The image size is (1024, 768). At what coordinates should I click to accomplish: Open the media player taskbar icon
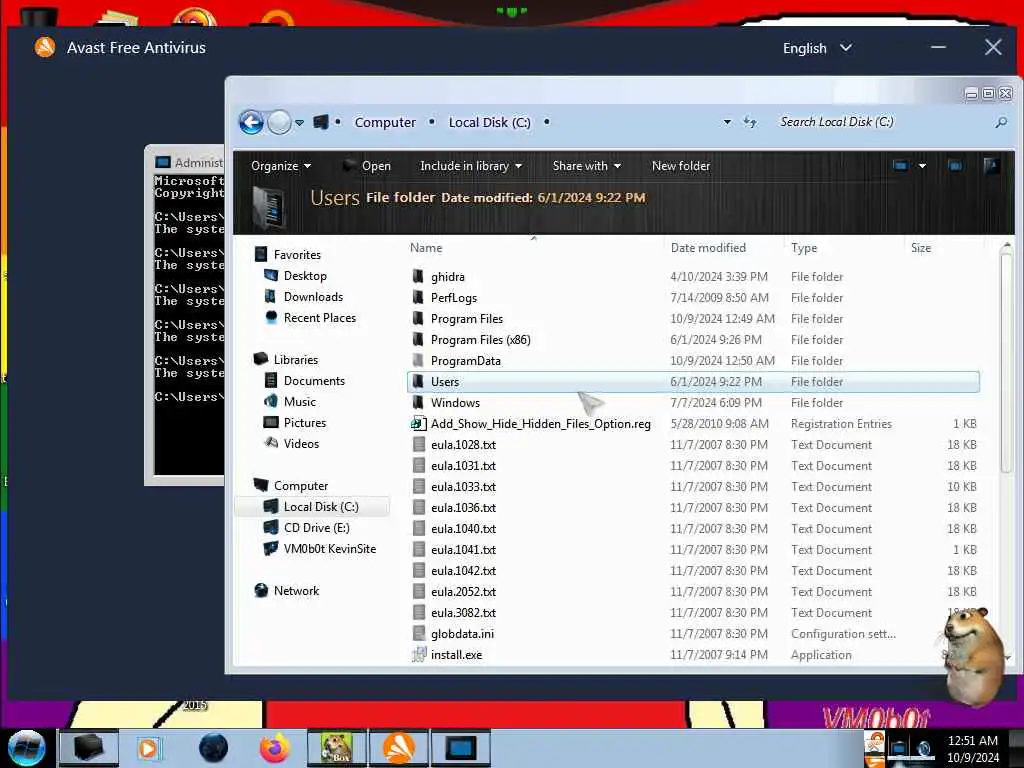point(148,748)
